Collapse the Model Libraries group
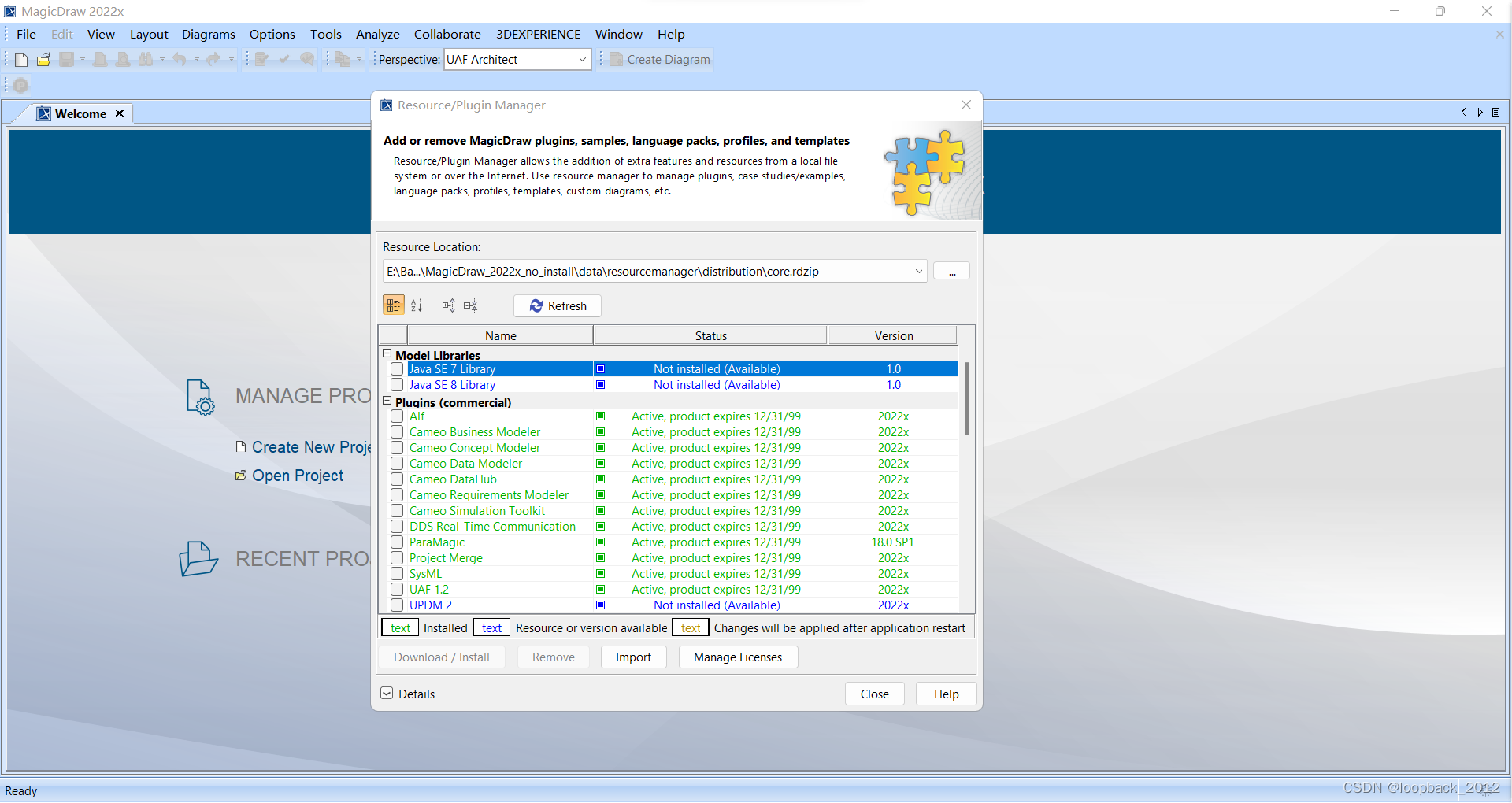This screenshot has height=803, width=1512. pyautogui.click(x=387, y=354)
